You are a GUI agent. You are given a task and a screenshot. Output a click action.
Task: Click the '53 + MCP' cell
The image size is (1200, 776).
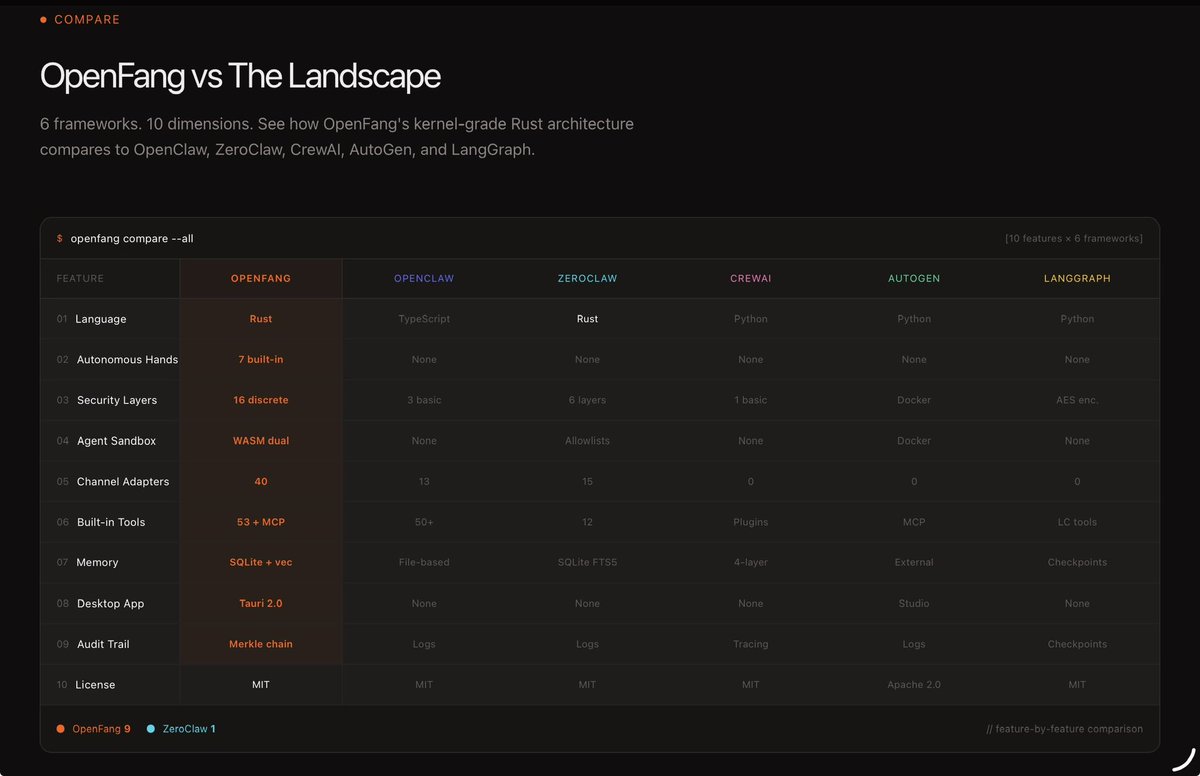coord(261,522)
